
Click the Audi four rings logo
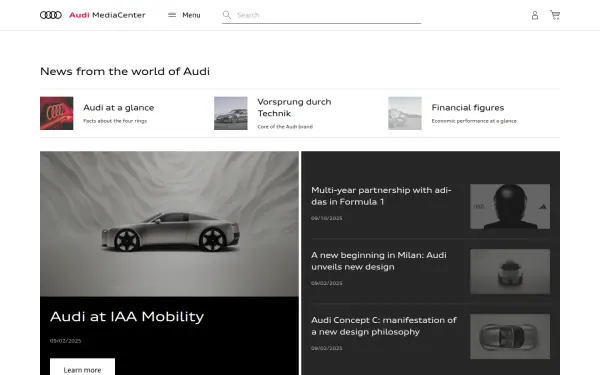point(51,15)
